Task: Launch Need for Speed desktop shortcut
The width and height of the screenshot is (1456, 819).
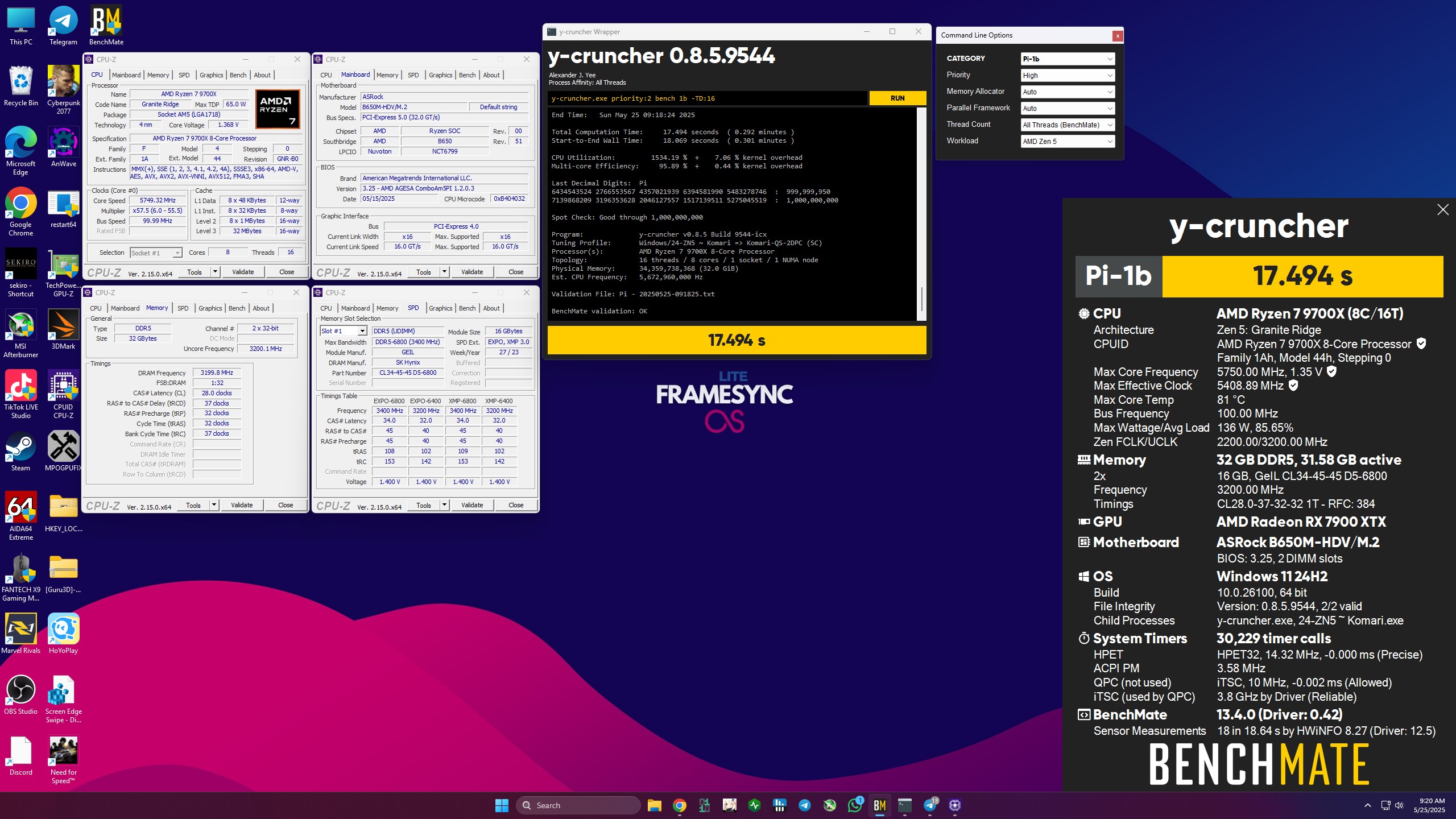Action: pos(63,760)
